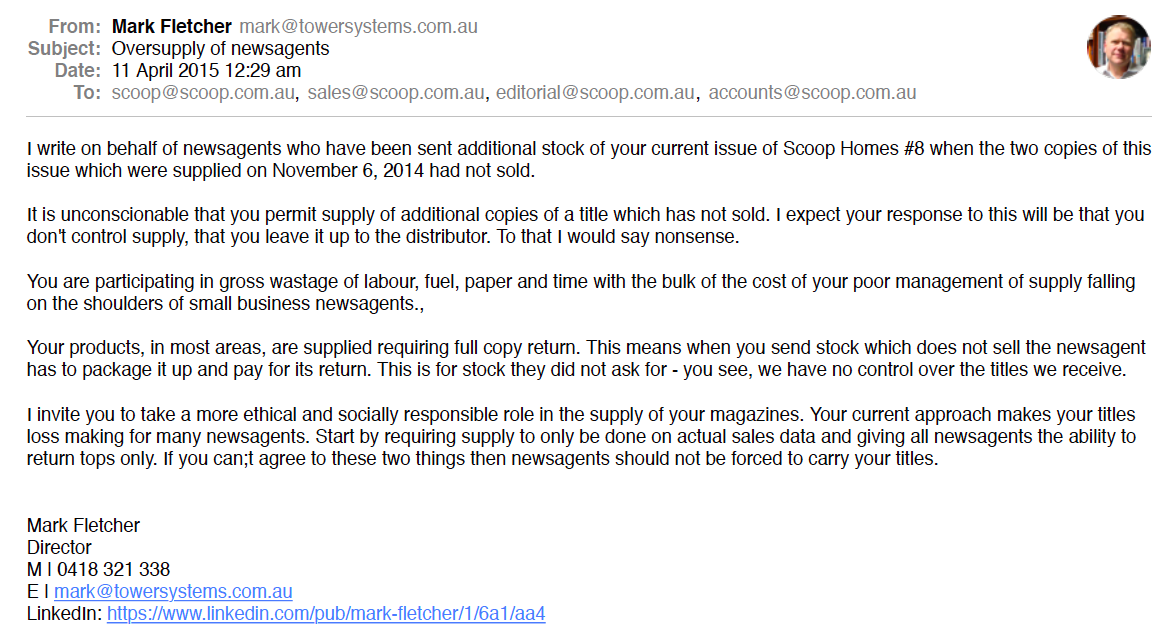Click the editorial@scoop.com.au recipient address

click(595, 93)
